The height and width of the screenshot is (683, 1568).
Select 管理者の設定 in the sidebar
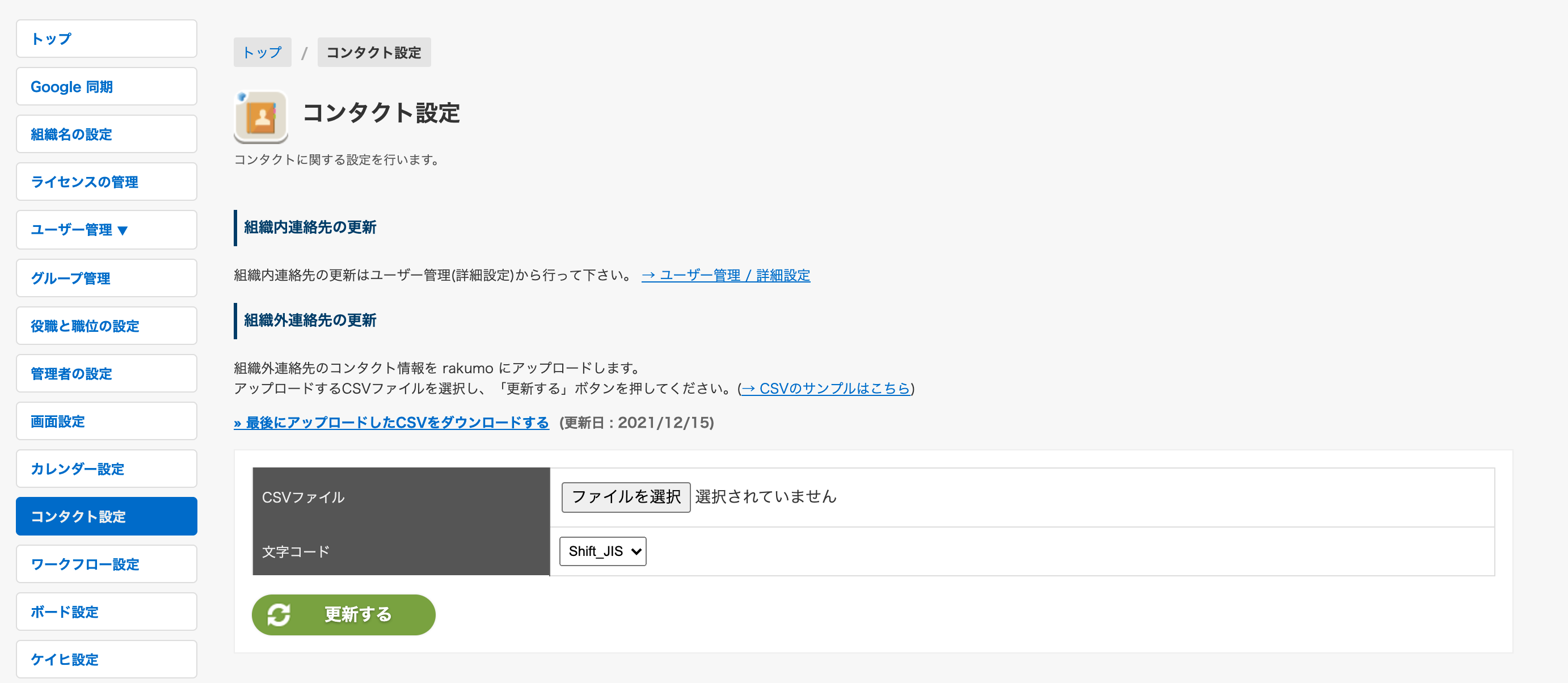pos(107,373)
